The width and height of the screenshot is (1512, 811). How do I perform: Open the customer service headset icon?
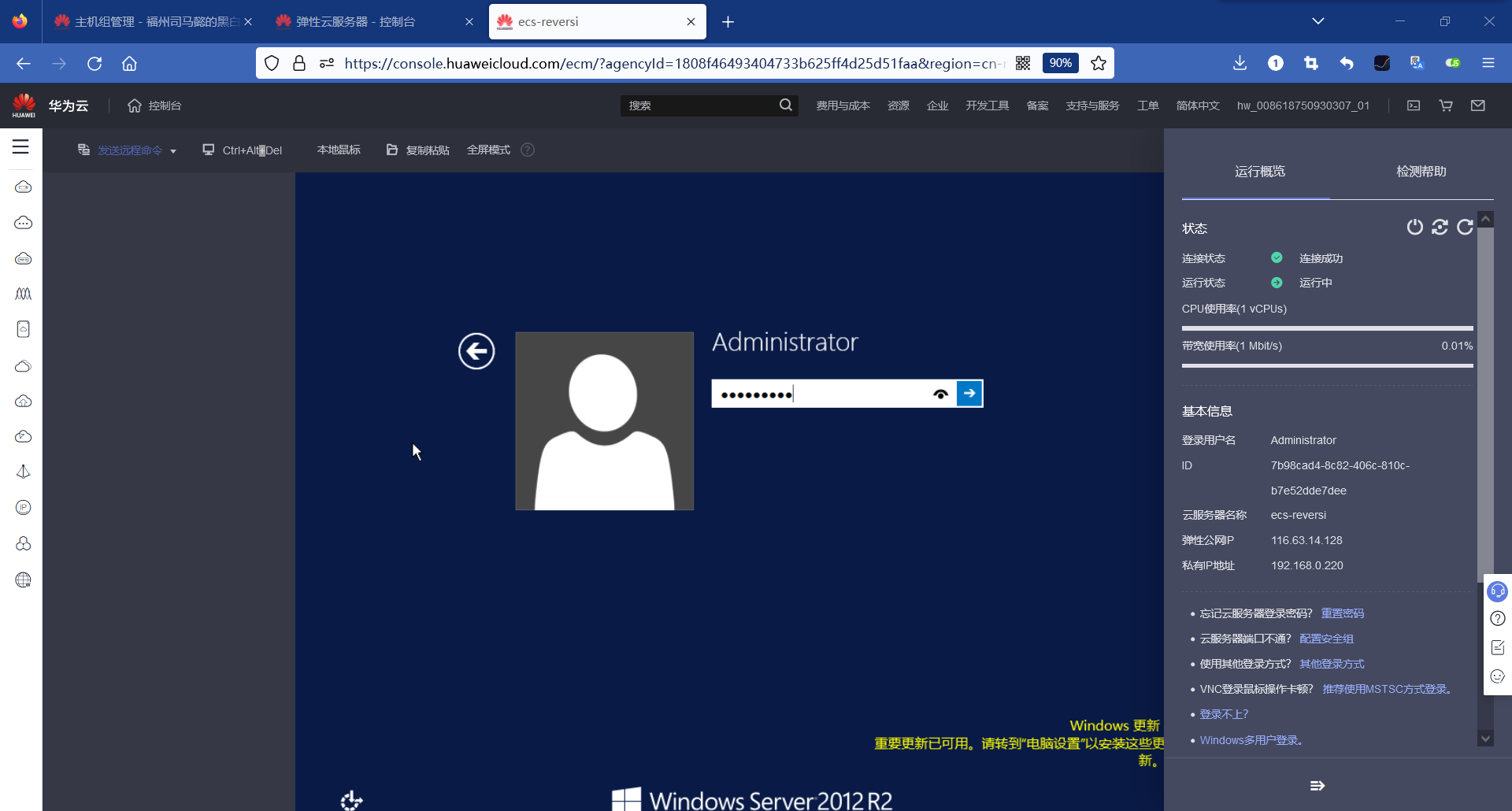coord(1497,591)
